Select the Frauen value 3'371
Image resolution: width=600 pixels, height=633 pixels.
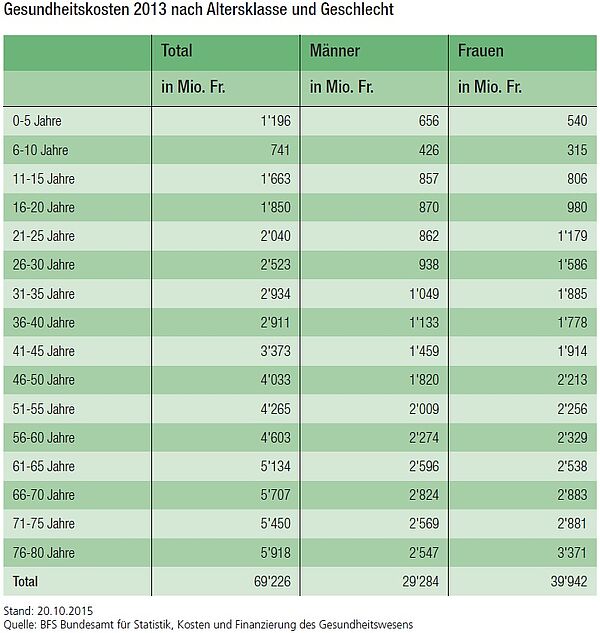pos(570,552)
